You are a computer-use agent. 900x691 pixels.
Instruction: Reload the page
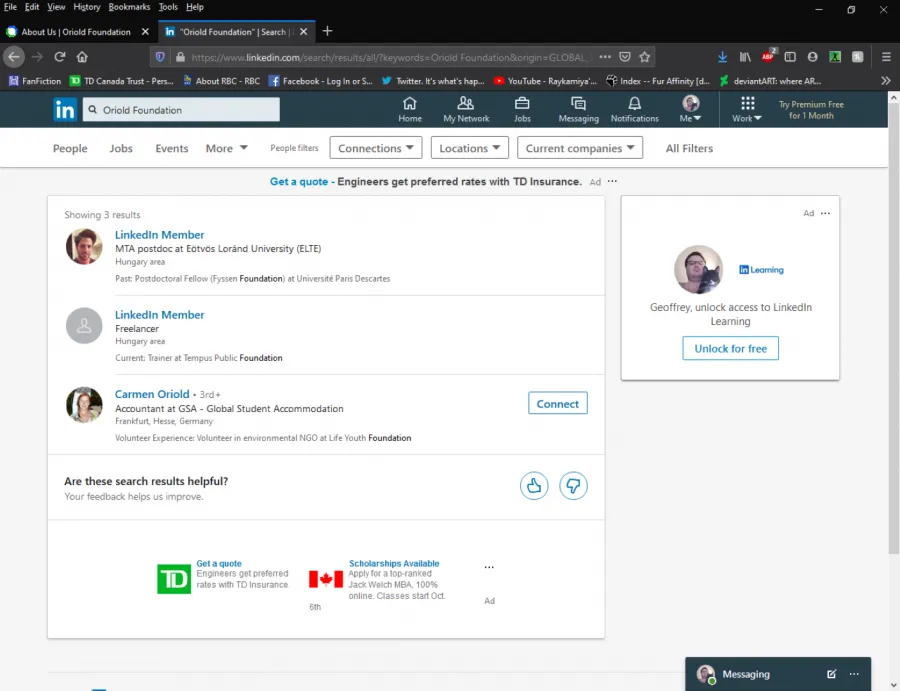[x=60, y=57]
